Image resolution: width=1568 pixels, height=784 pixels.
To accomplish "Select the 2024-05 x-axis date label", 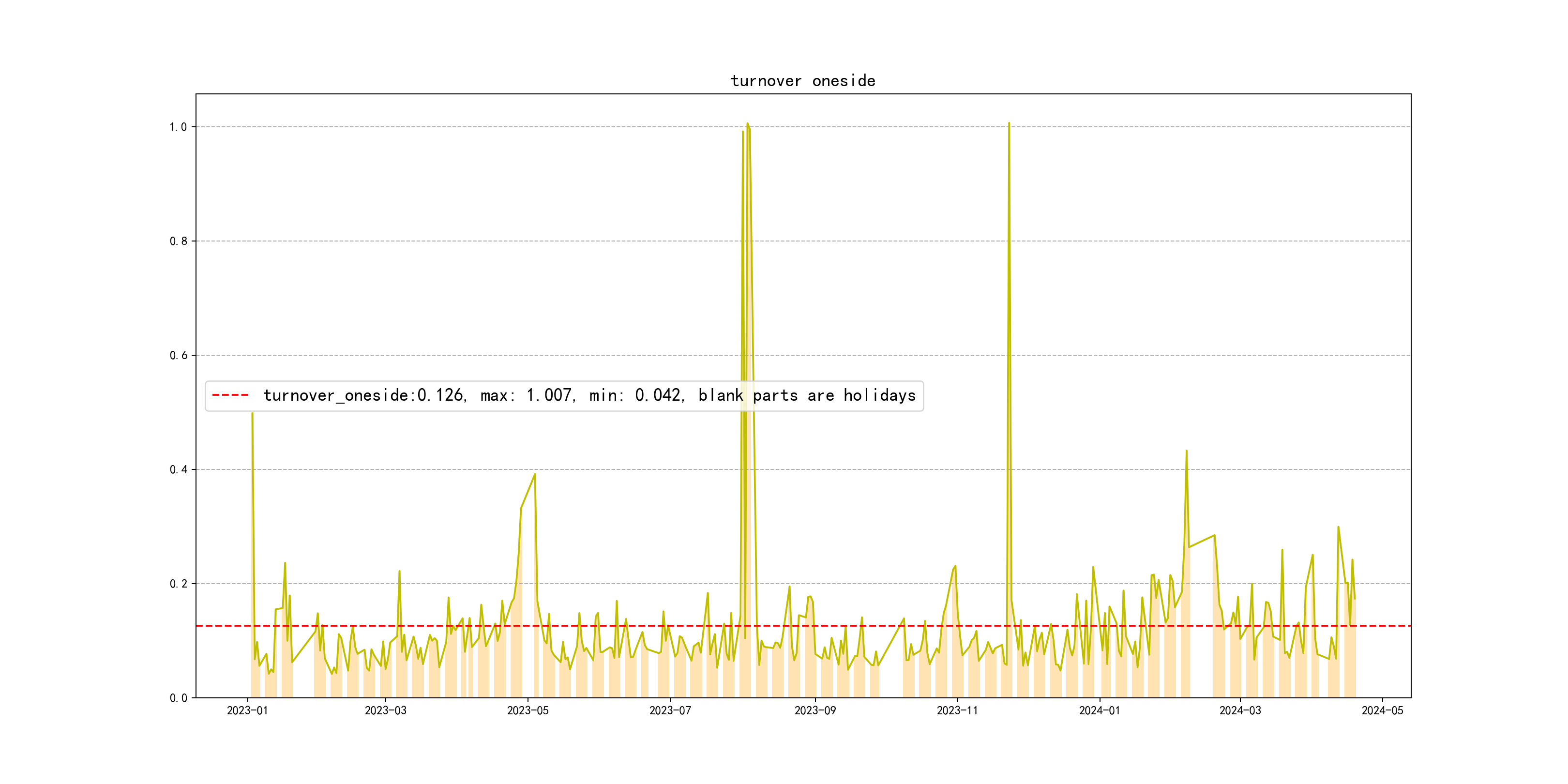I will click(x=1382, y=710).
